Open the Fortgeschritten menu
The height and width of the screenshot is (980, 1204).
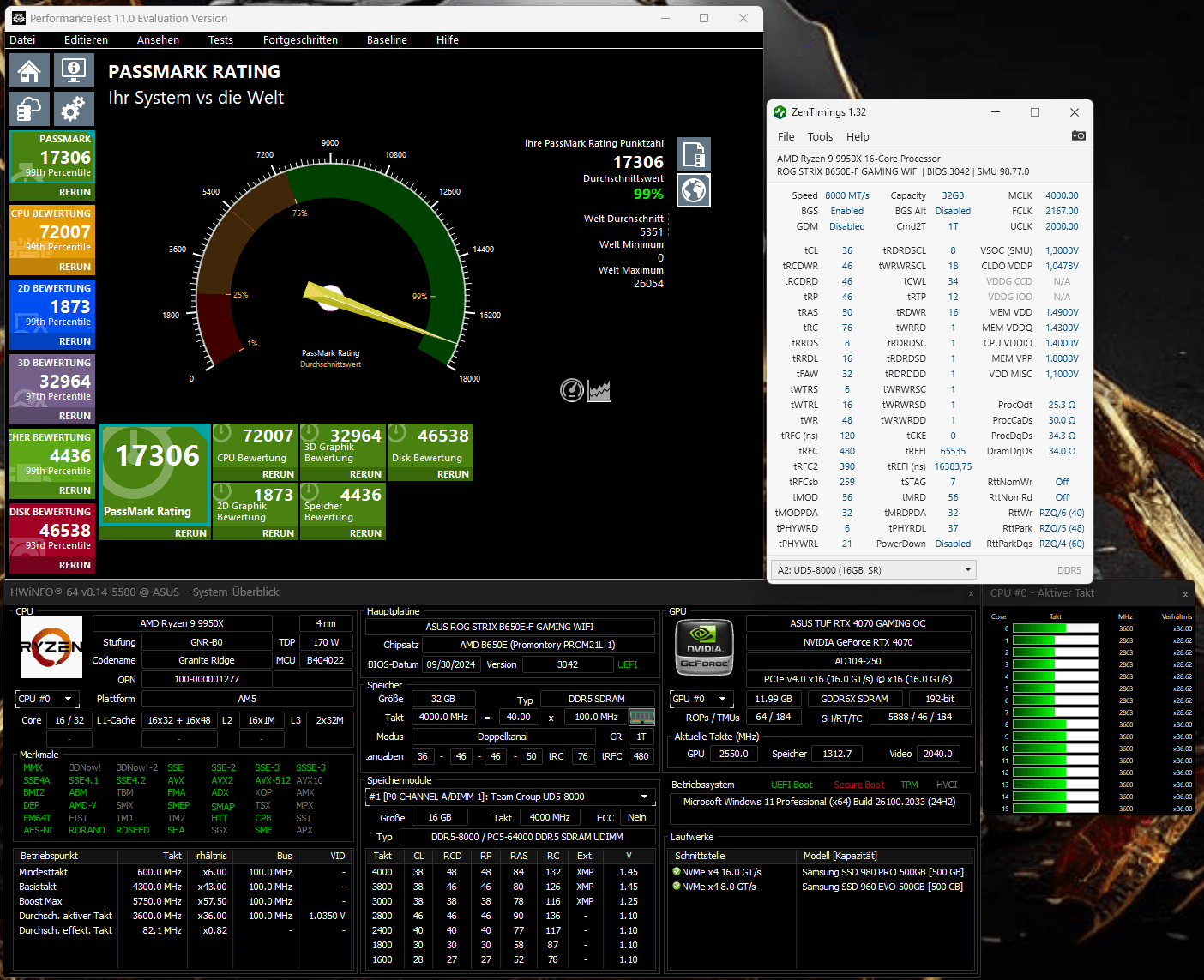coord(300,40)
